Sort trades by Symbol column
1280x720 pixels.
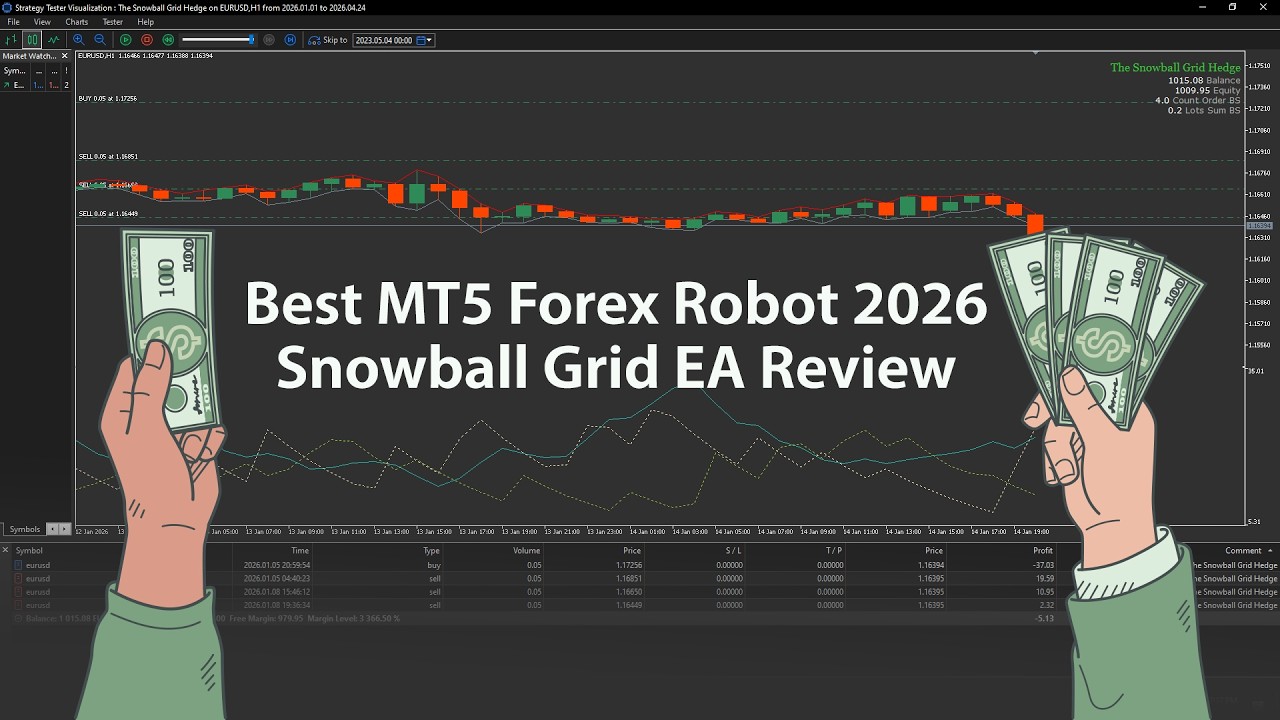(29, 550)
